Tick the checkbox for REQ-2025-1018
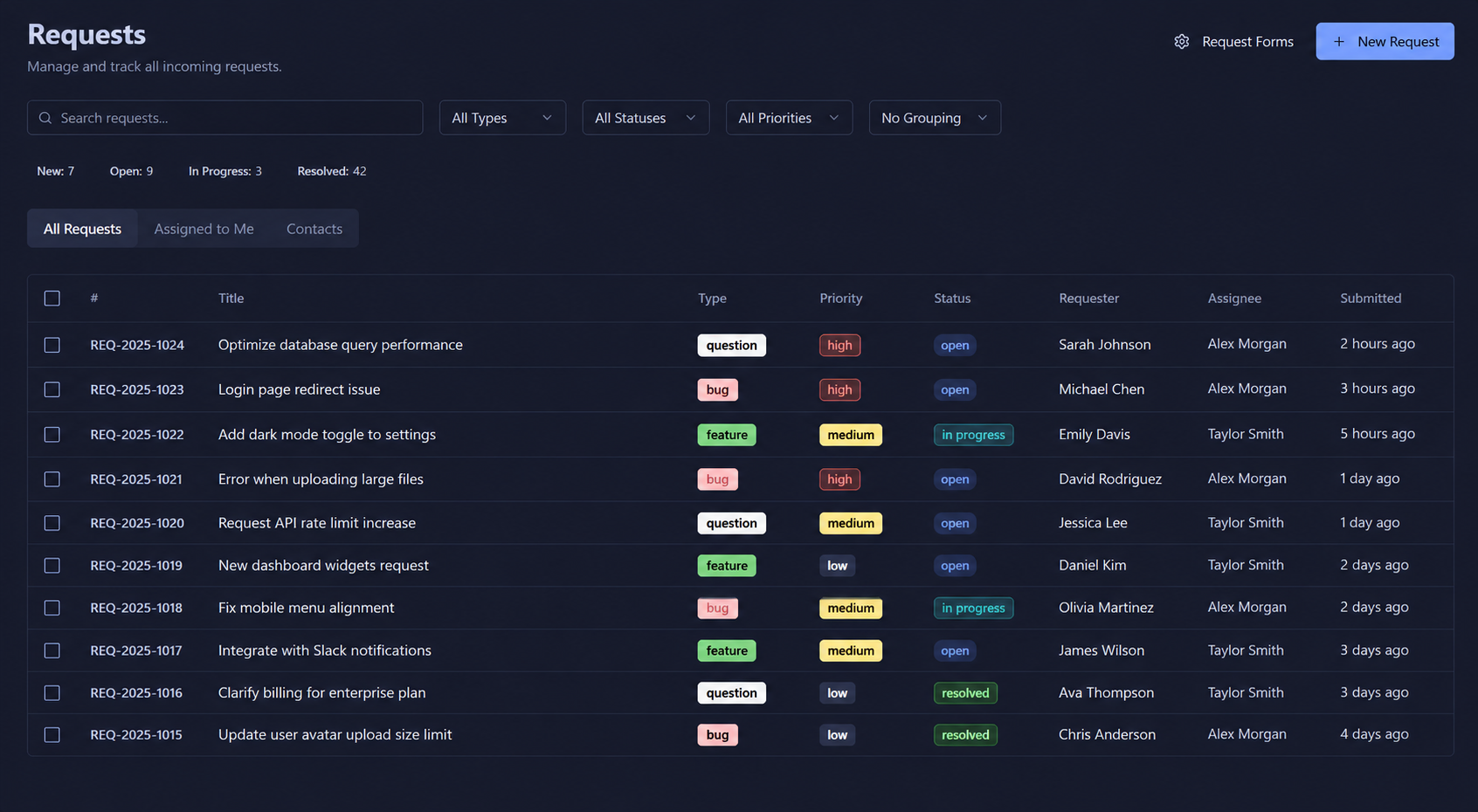 pos(52,608)
